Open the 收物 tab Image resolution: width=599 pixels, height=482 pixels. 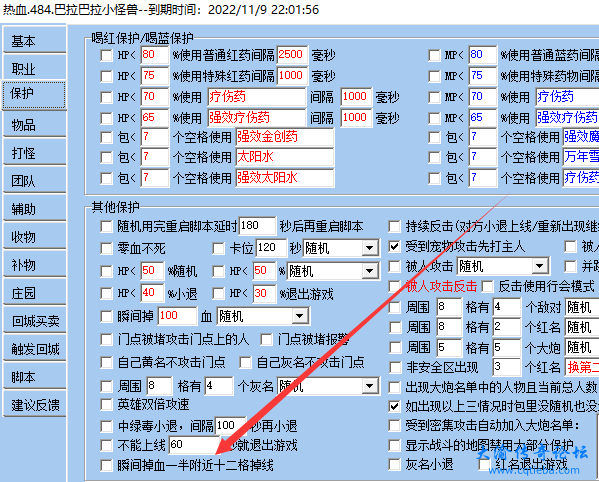coord(34,236)
